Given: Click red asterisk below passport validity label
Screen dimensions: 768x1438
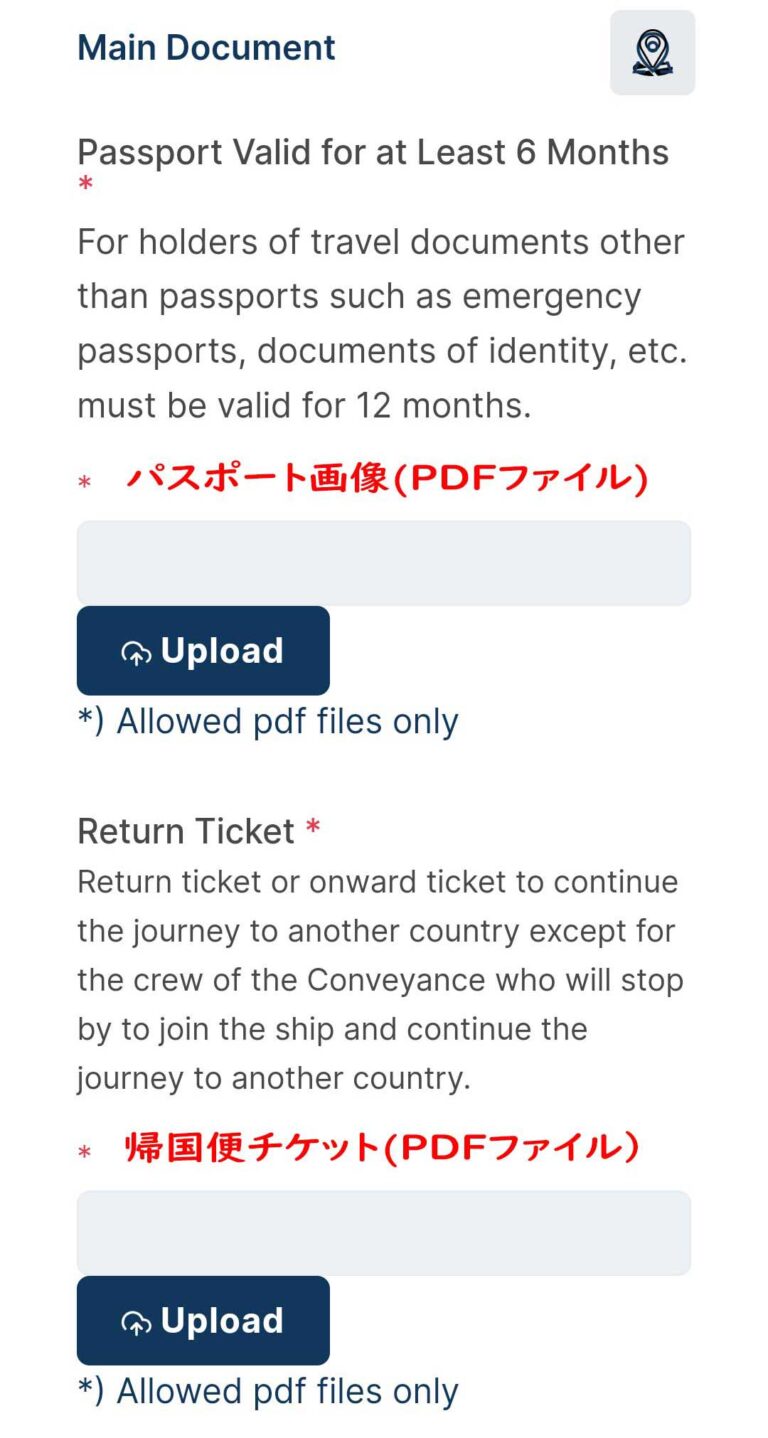Looking at the screenshot, I should (86, 185).
